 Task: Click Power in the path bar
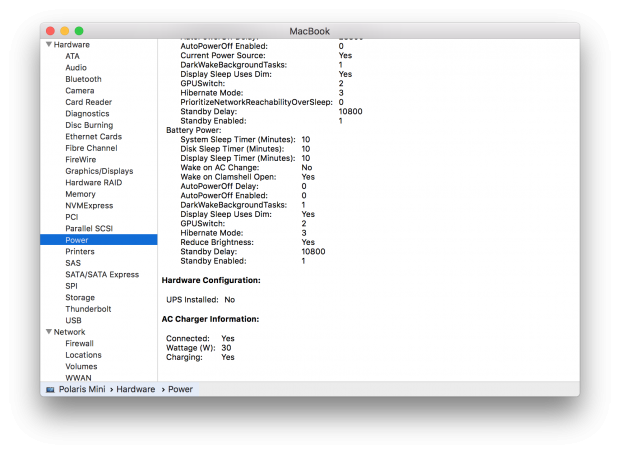180,389
